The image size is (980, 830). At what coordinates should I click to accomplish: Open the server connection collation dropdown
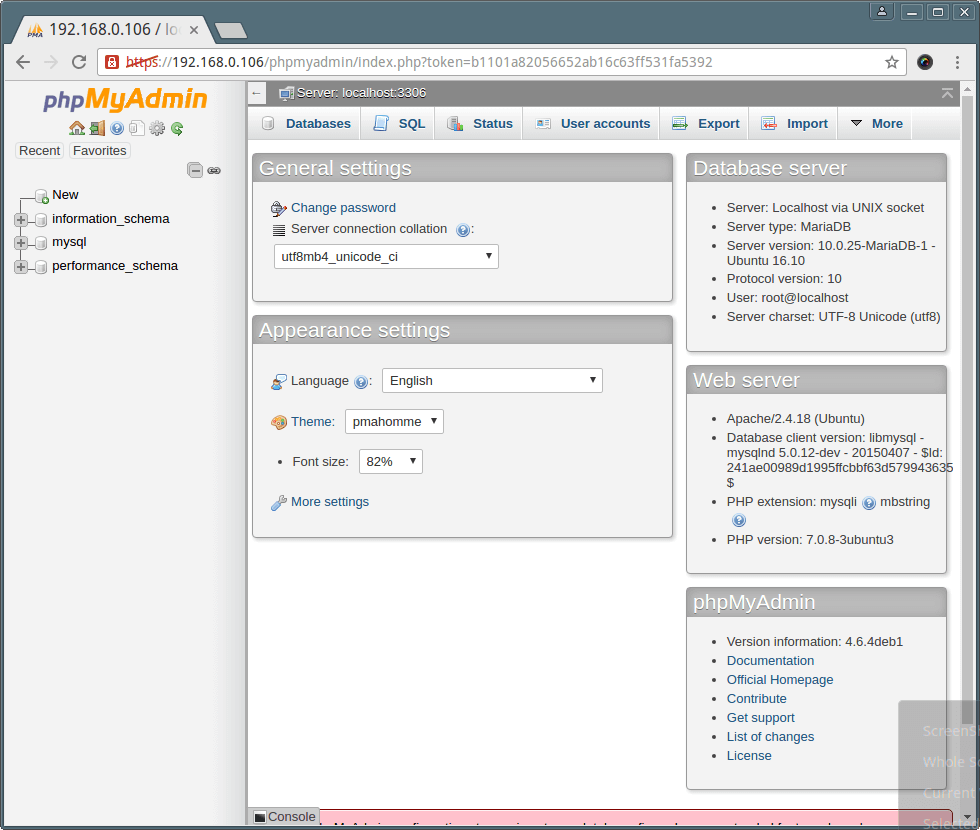[386, 256]
